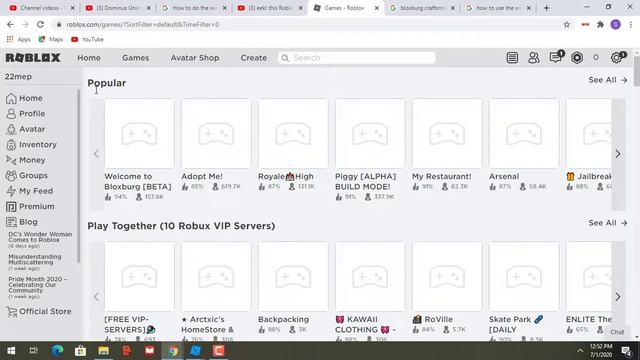Open the Official Store cart icon

point(11,311)
